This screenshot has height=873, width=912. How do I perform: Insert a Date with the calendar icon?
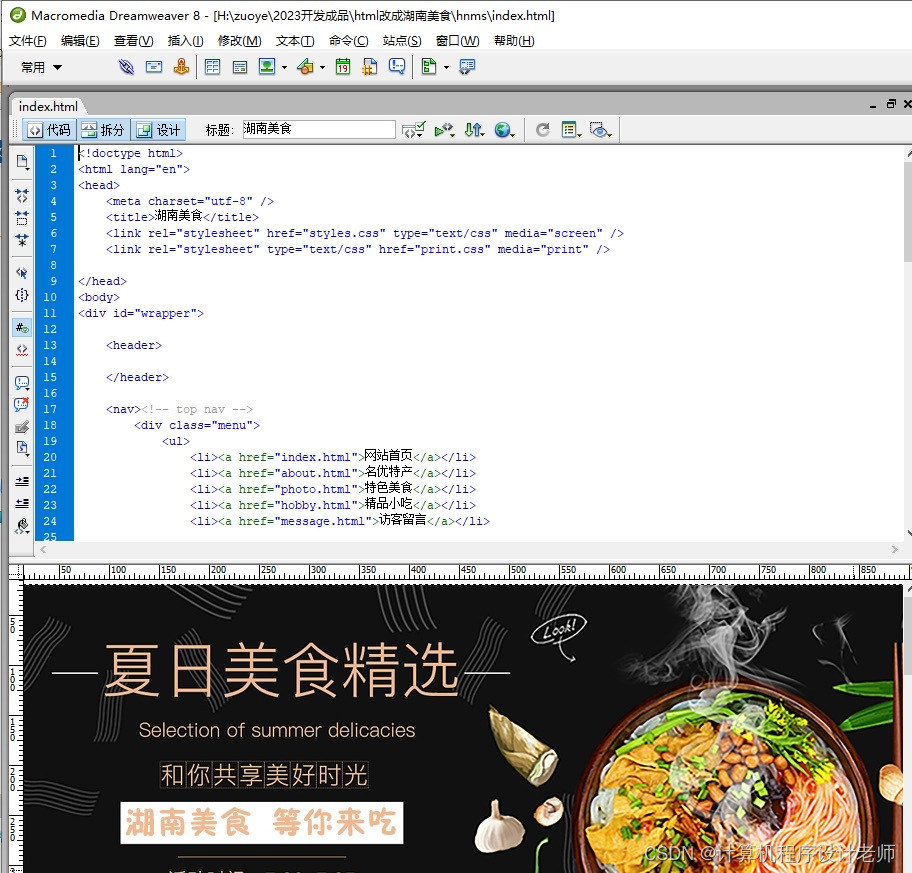[x=343, y=67]
